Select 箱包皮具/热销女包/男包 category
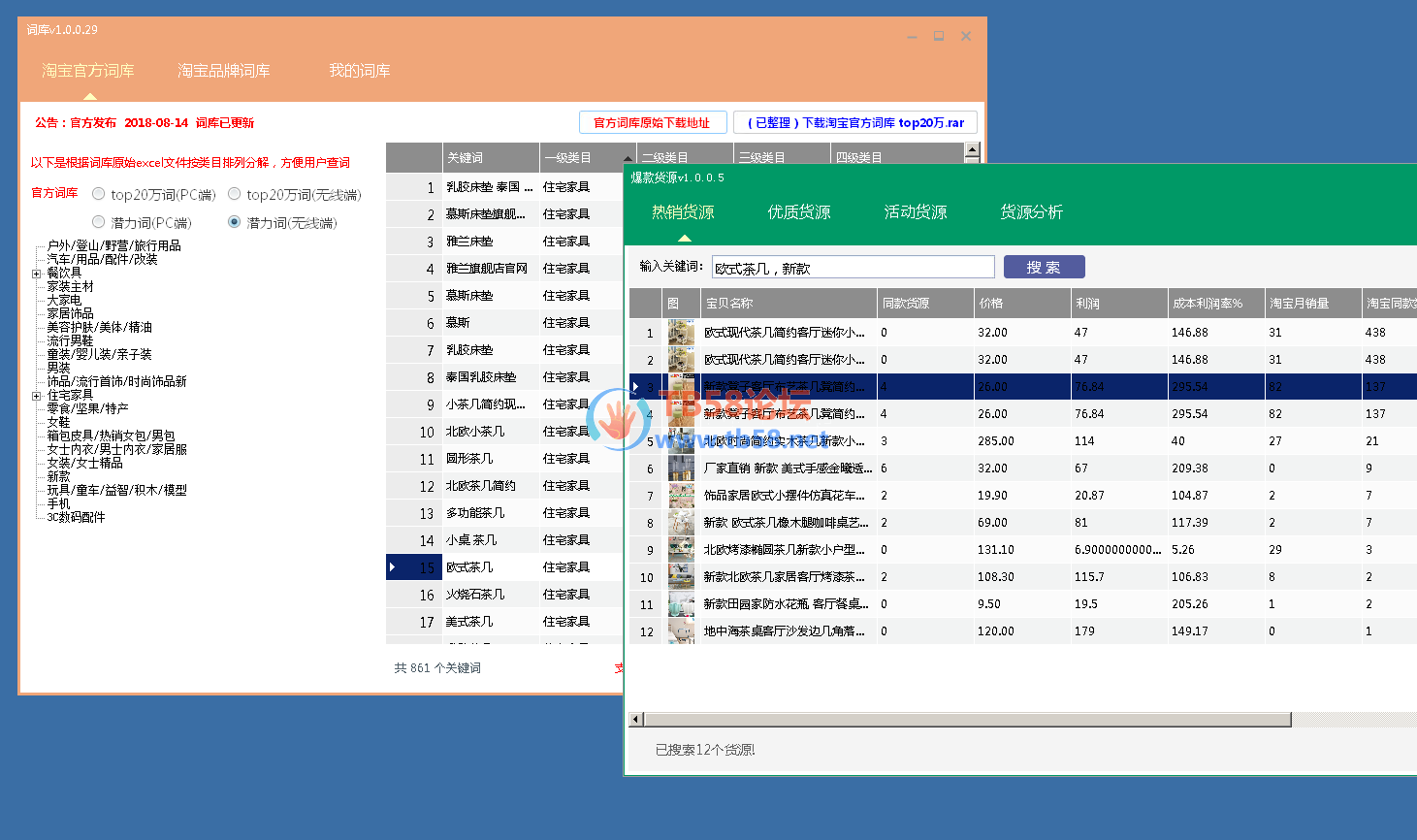The height and width of the screenshot is (840, 1417). 112,436
